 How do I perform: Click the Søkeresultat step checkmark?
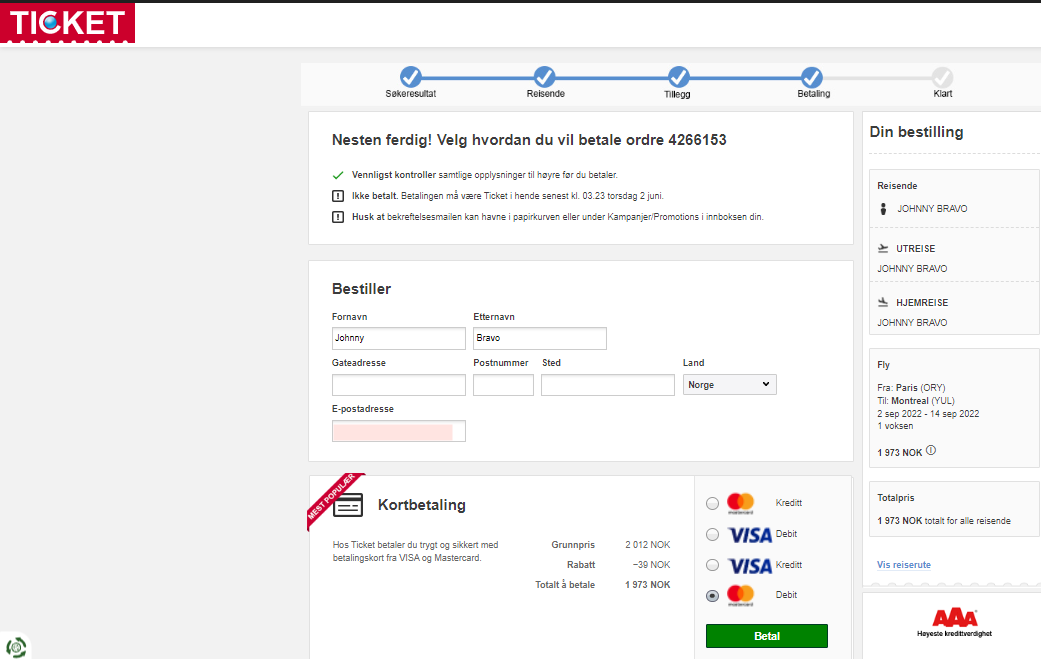point(410,77)
